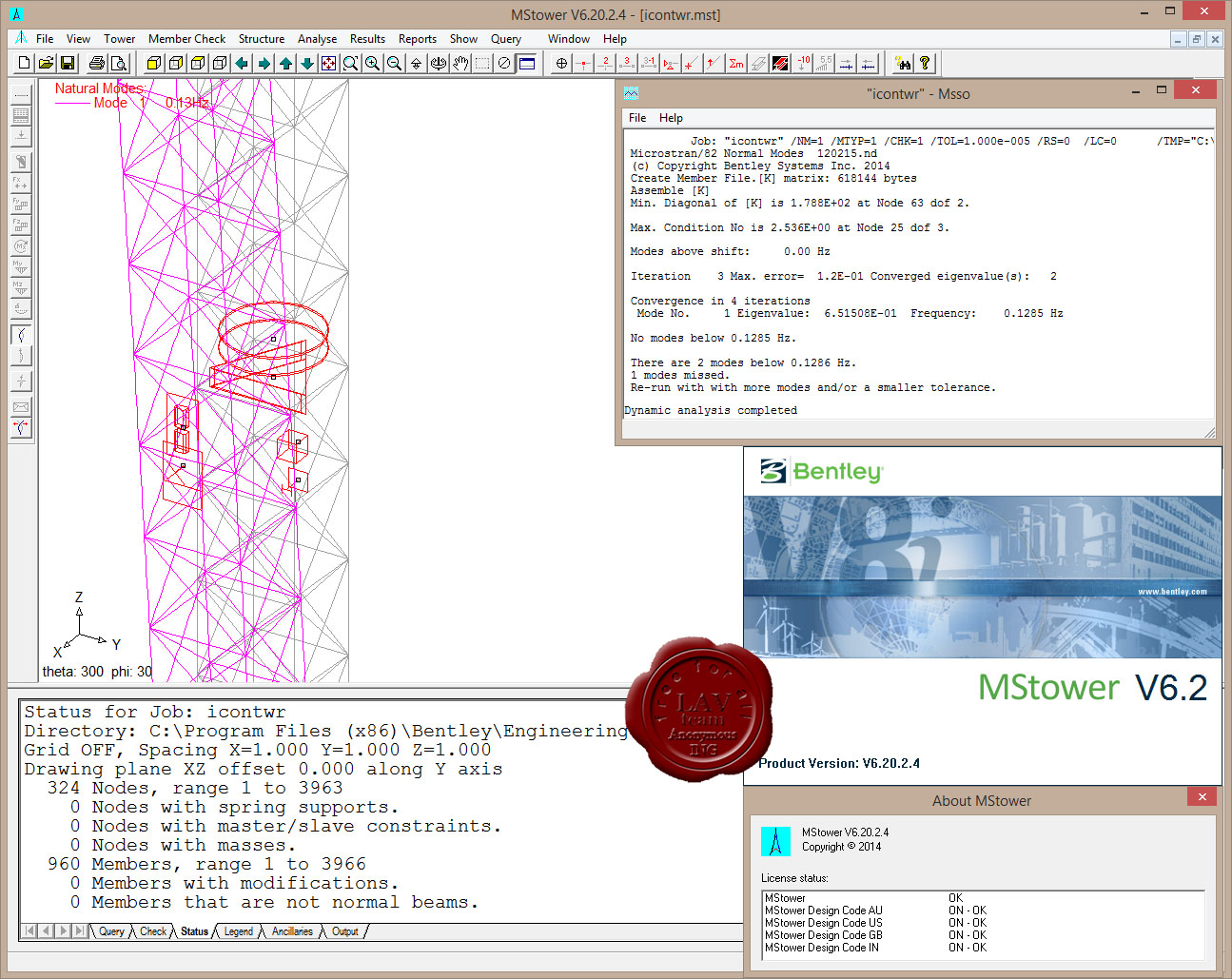Click the zoom extents icon with red arrows
The width and height of the screenshot is (1232, 979).
329,63
